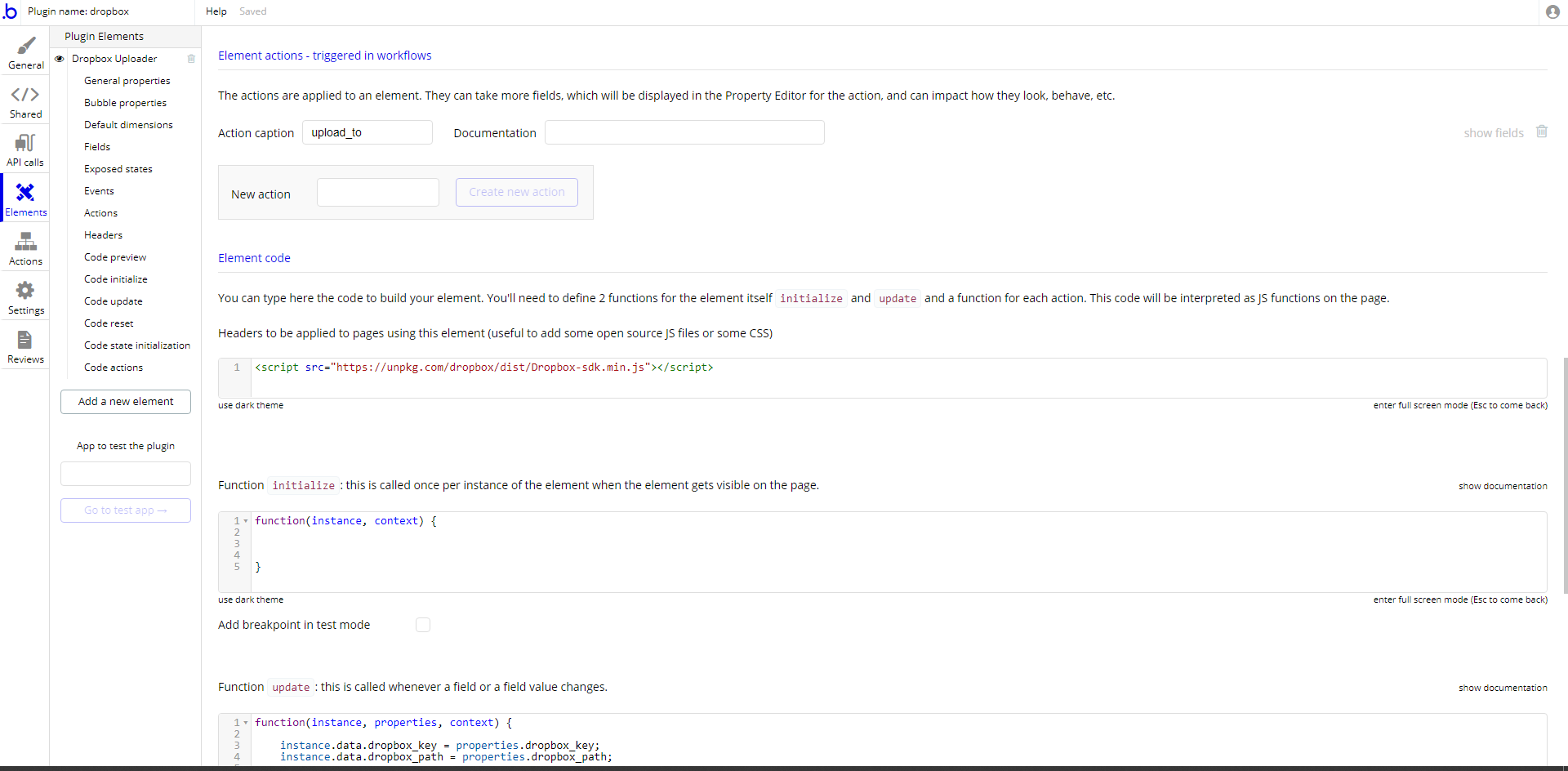Click the Add a new element button
1568x771 pixels.
126,402
